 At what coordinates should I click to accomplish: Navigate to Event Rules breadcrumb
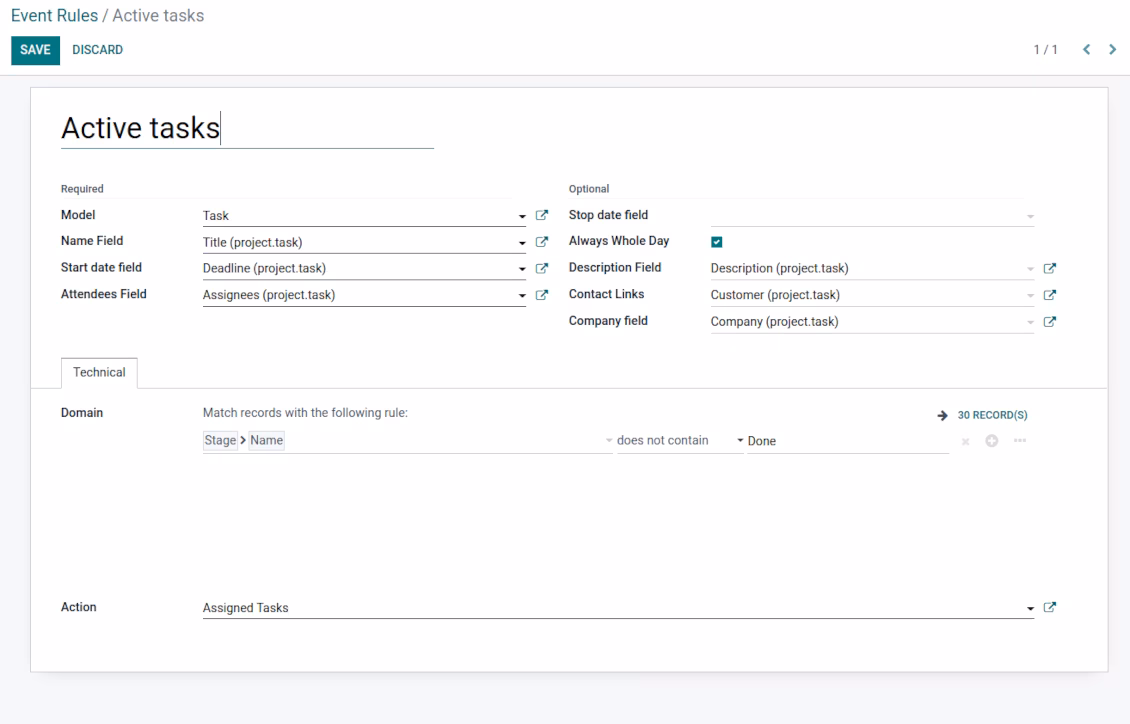point(54,16)
